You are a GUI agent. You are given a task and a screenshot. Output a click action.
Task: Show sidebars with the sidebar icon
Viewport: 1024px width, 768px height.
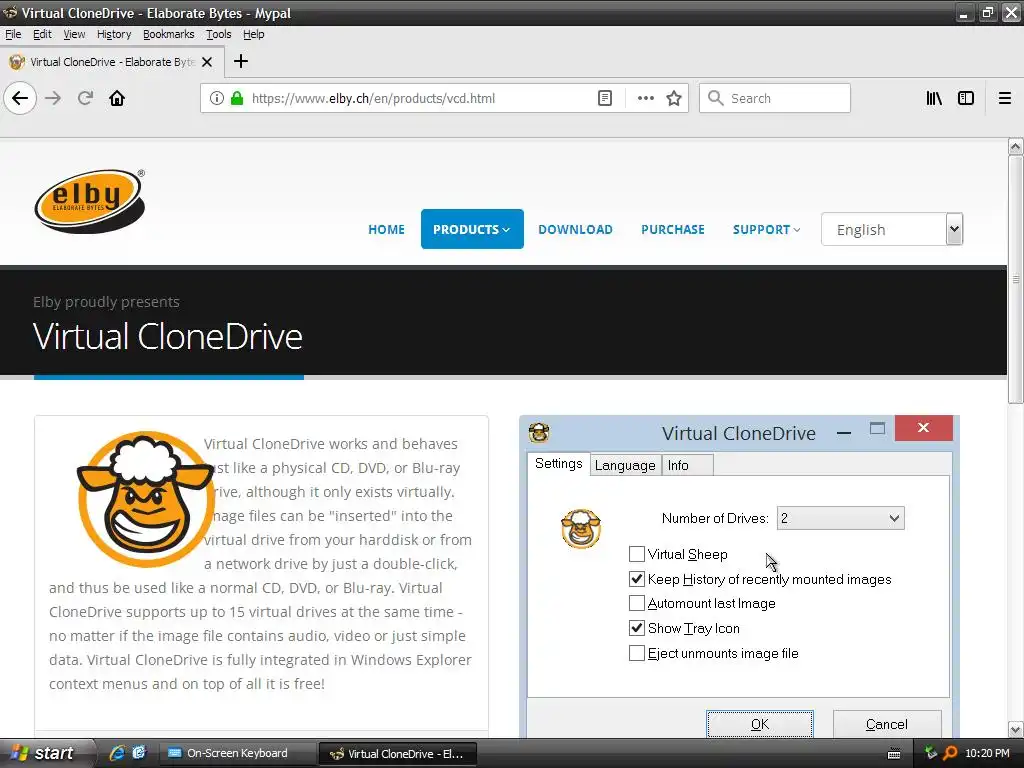point(966,98)
